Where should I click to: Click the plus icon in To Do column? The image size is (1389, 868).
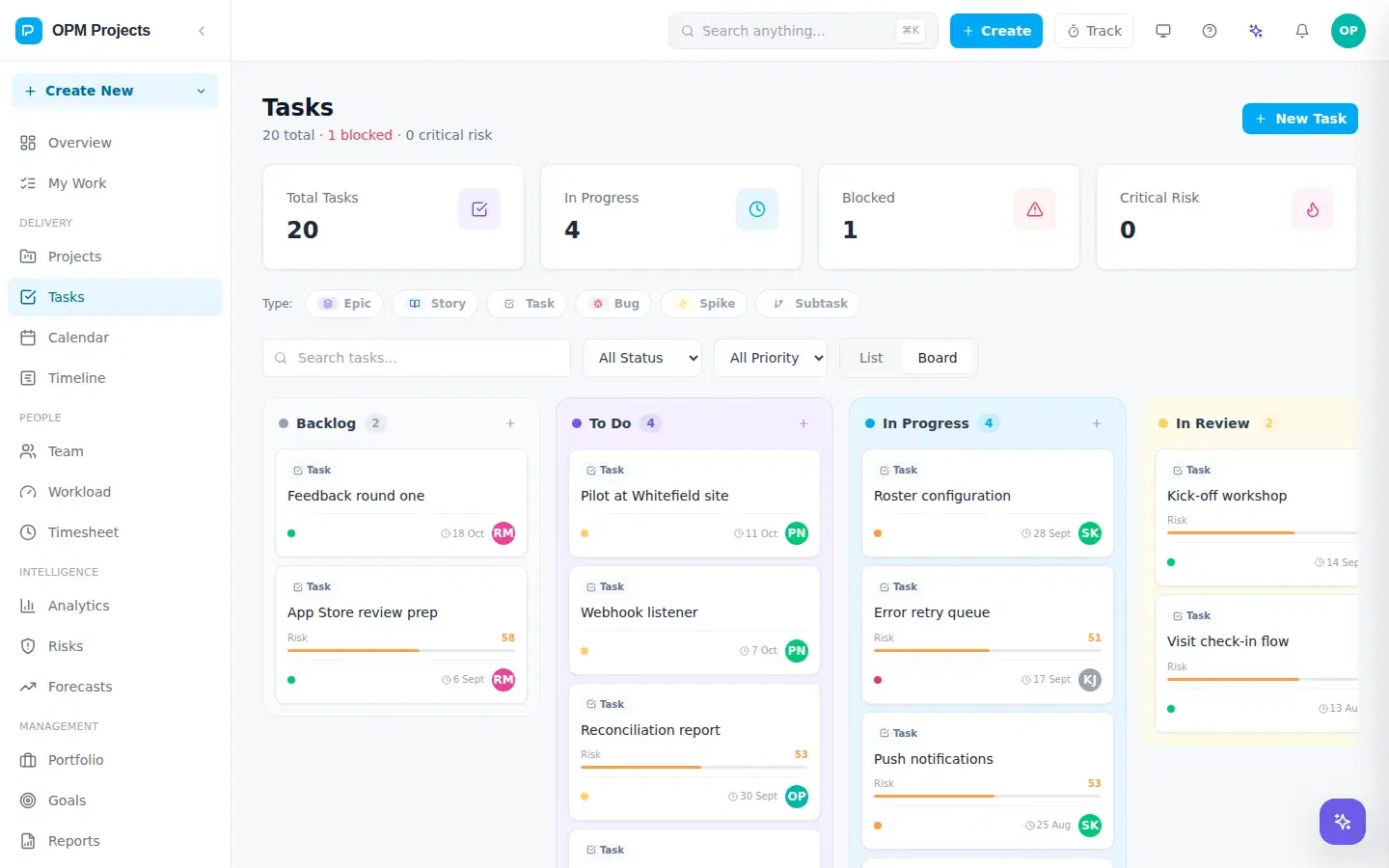pos(803,423)
